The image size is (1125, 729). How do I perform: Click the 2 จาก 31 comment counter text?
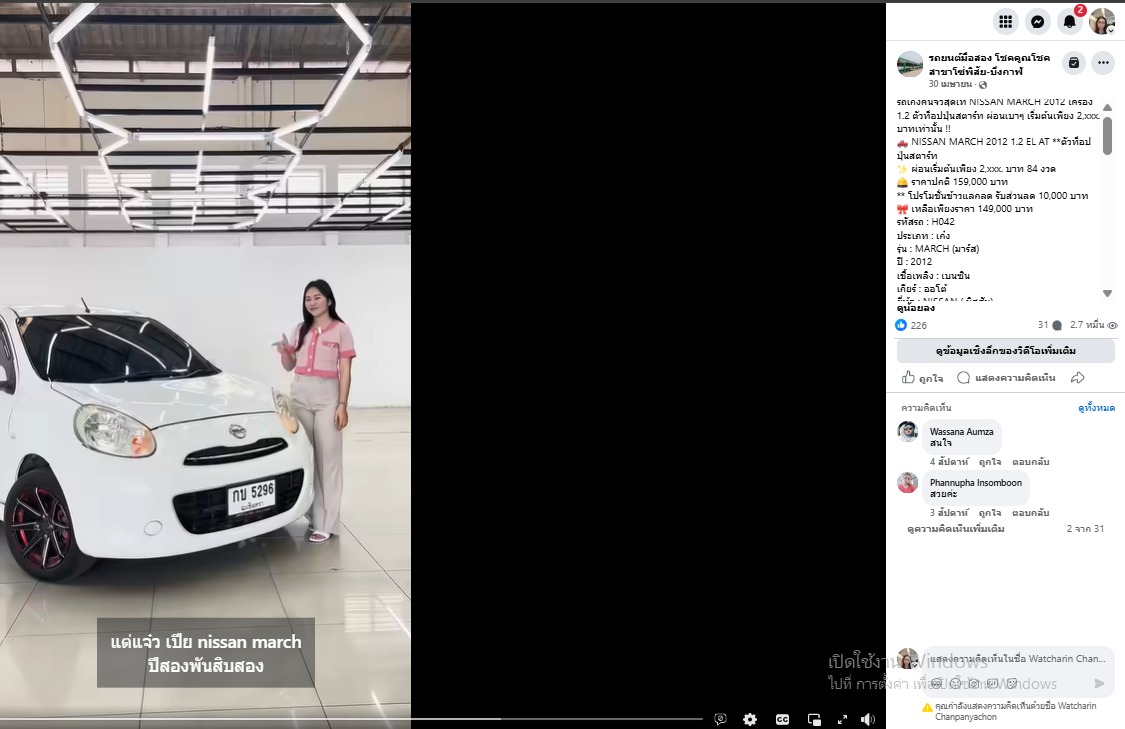[1085, 529]
